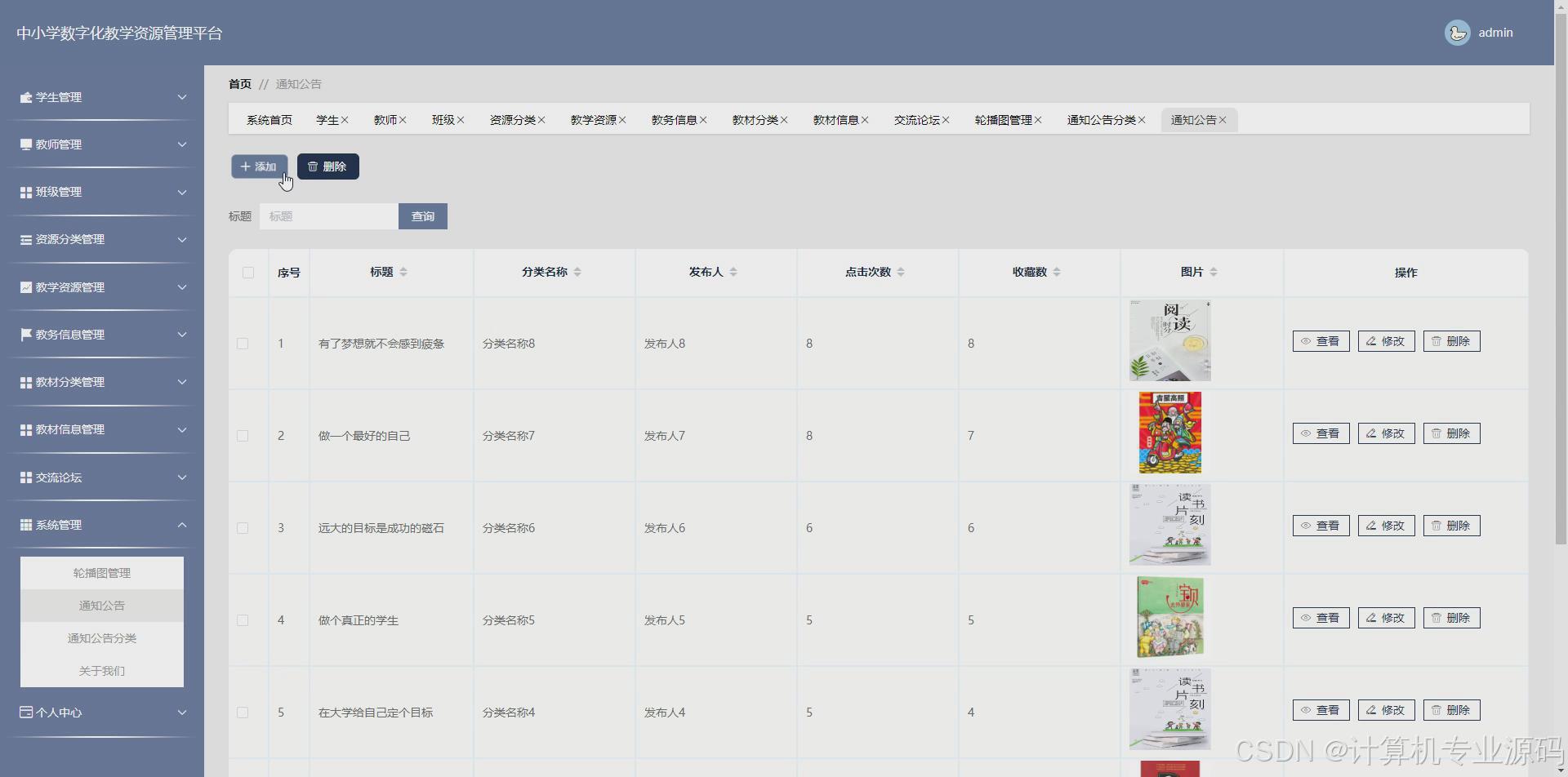Image resolution: width=1568 pixels, height=777 pixels.
Task: Click the 个人中心 card icon
Action: coord(26,713)
